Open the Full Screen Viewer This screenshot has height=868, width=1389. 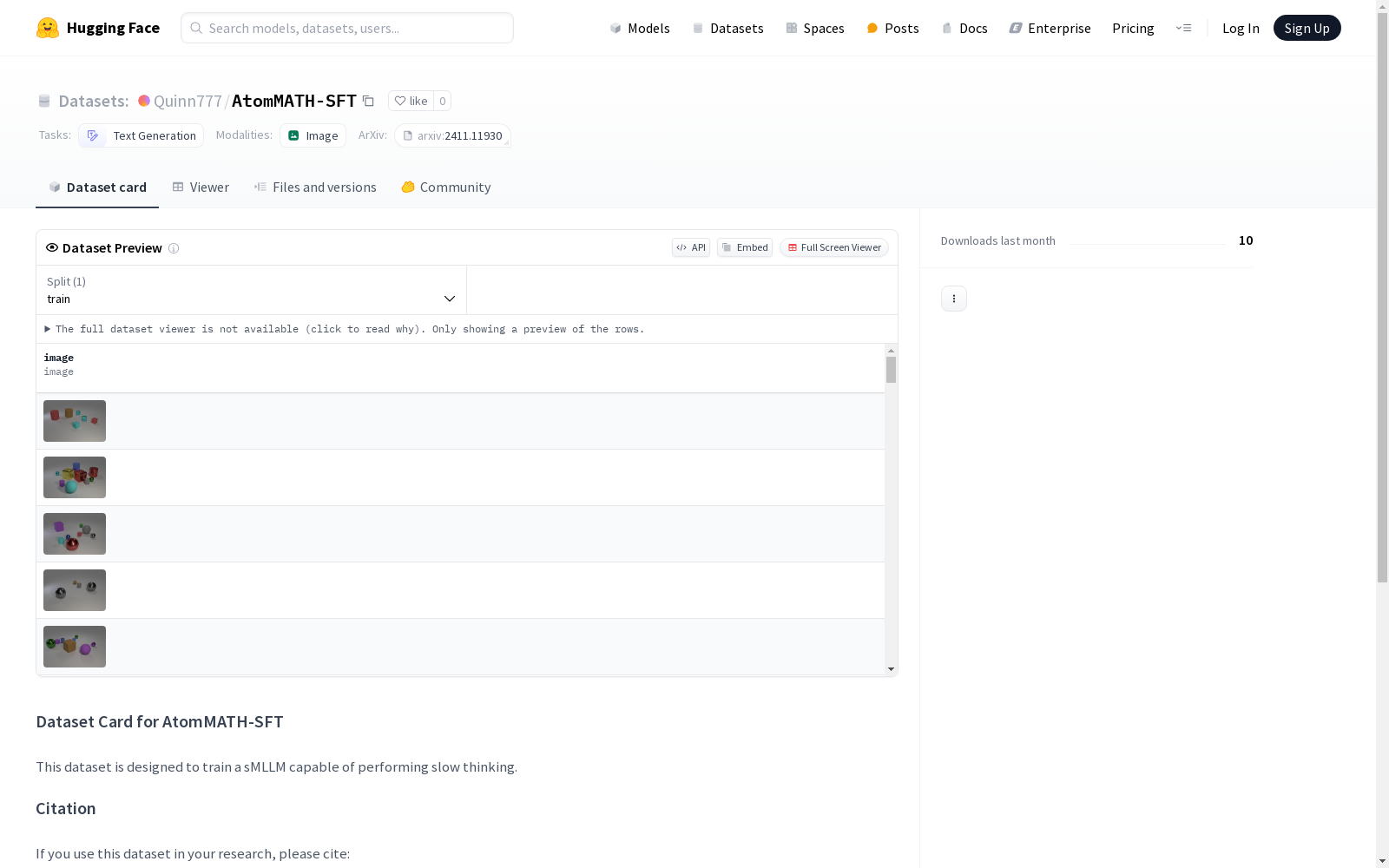[x=834, y=247]
